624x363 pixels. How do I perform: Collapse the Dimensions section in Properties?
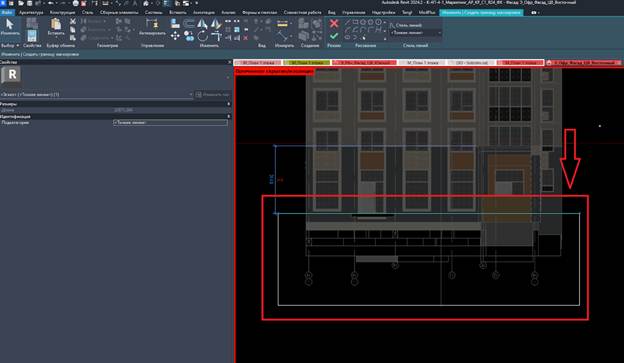(x=229, y=104)
